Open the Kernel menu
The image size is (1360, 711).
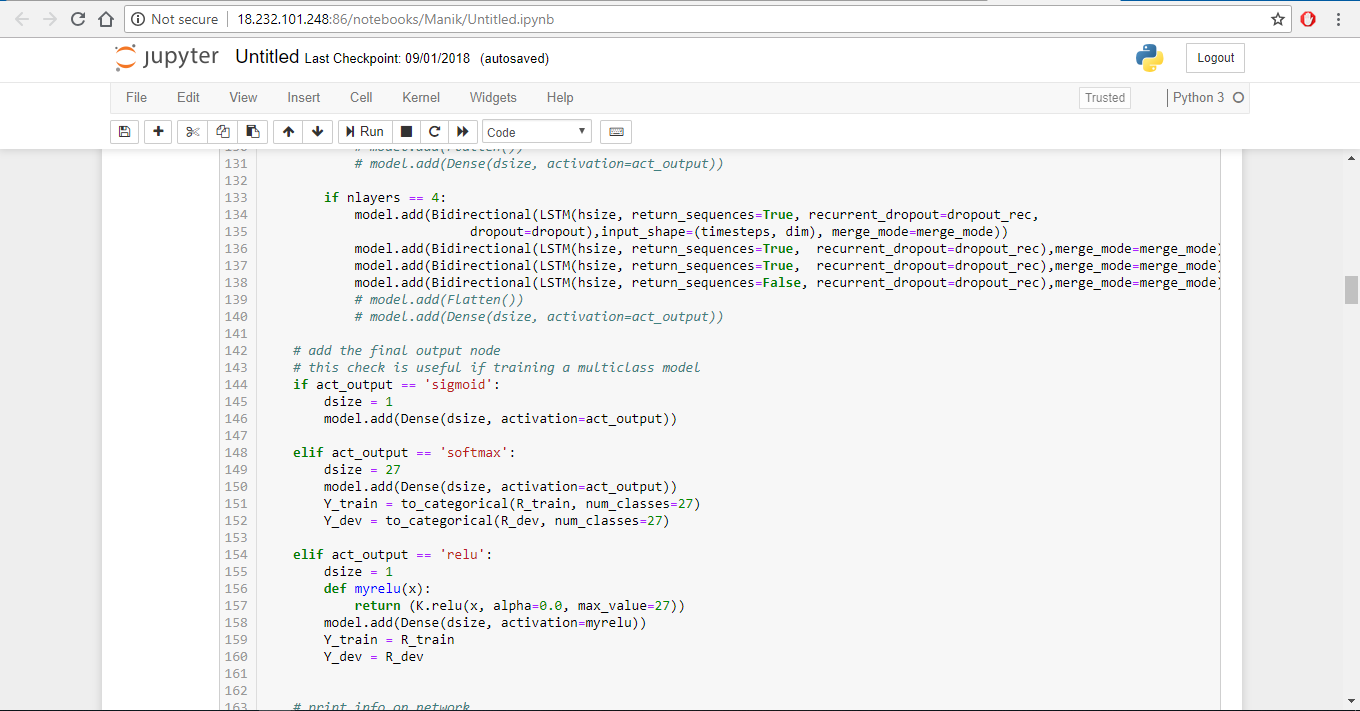(421, 97)
